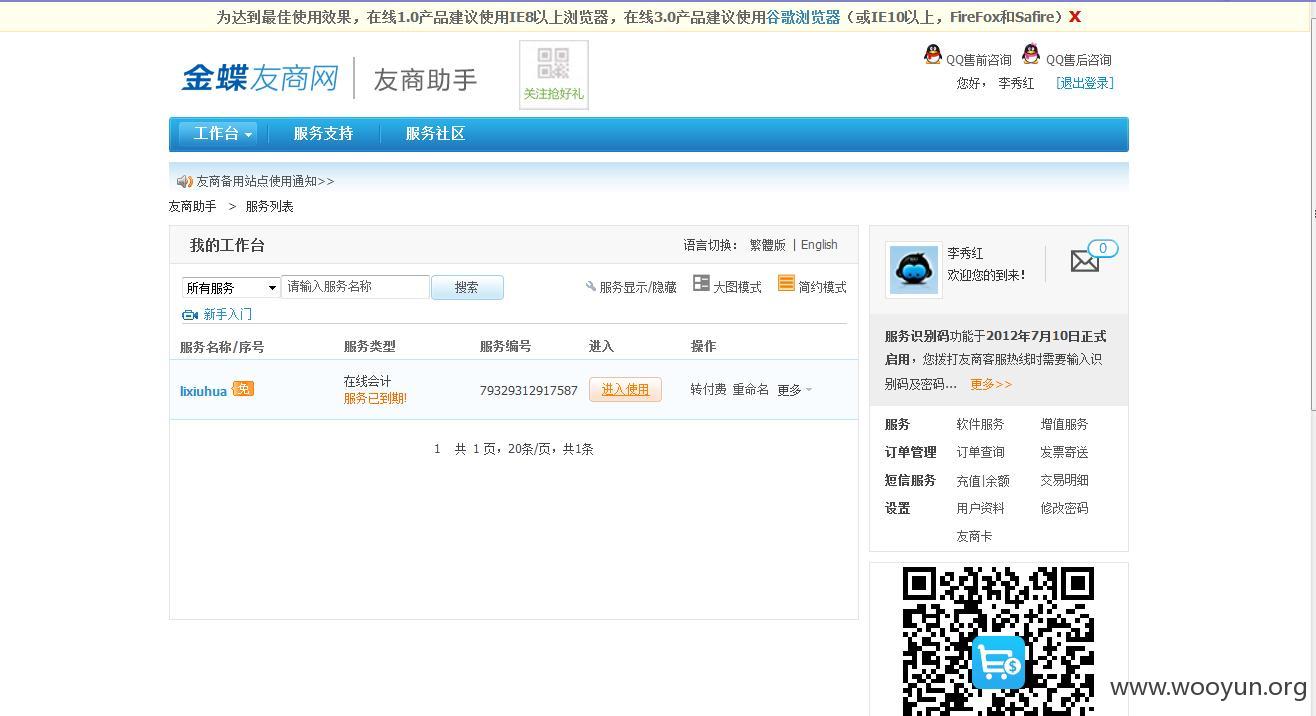Open 用户资料 in sidebar

980,508
